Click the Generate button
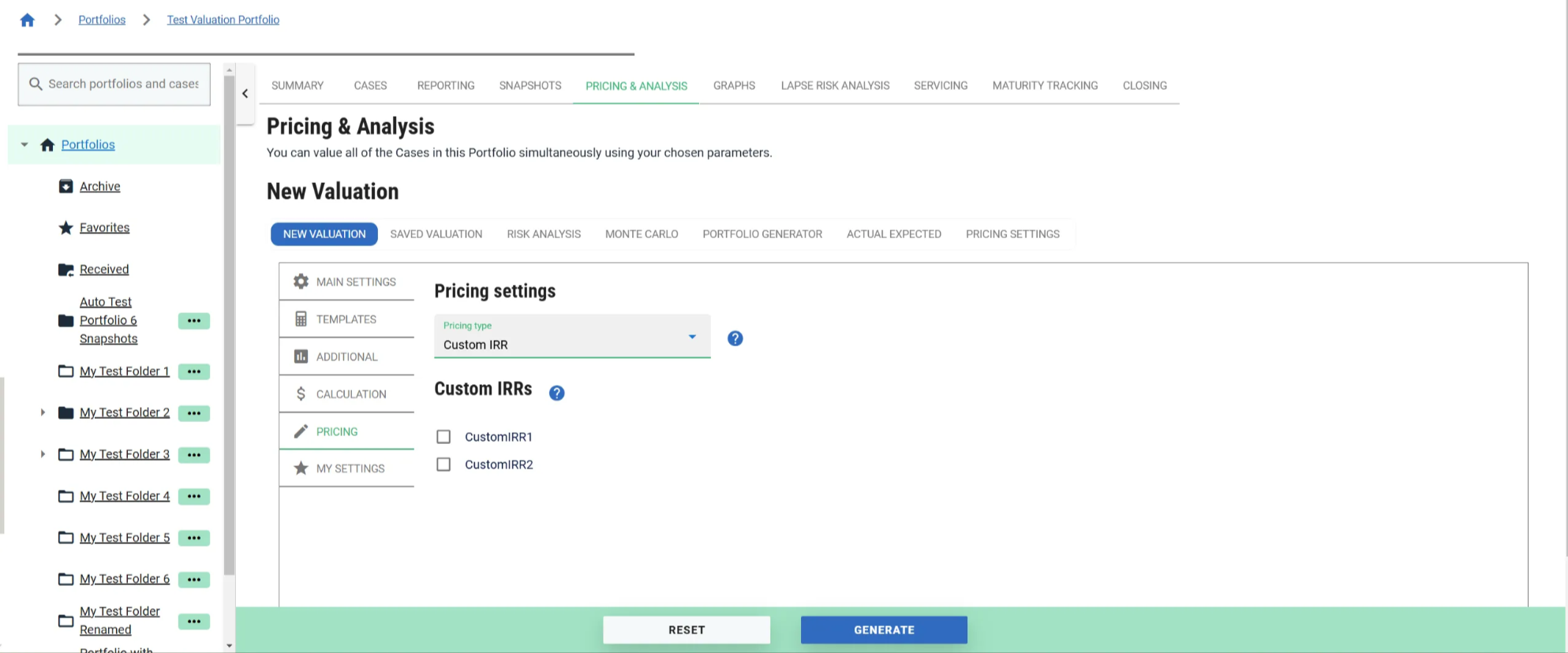Viewport: 1568px width, 653px height. point(883,629)
